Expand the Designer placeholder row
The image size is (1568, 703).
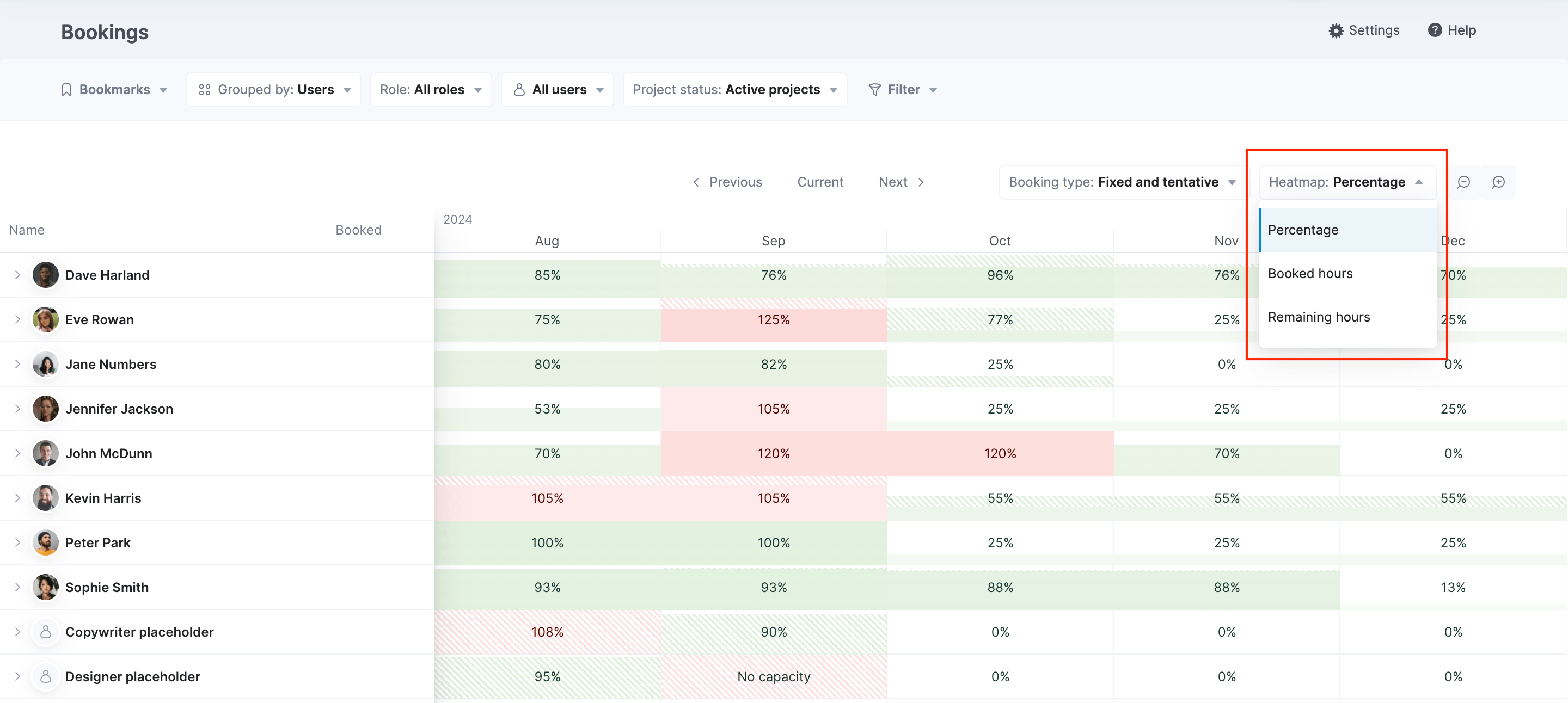(17, 676)
